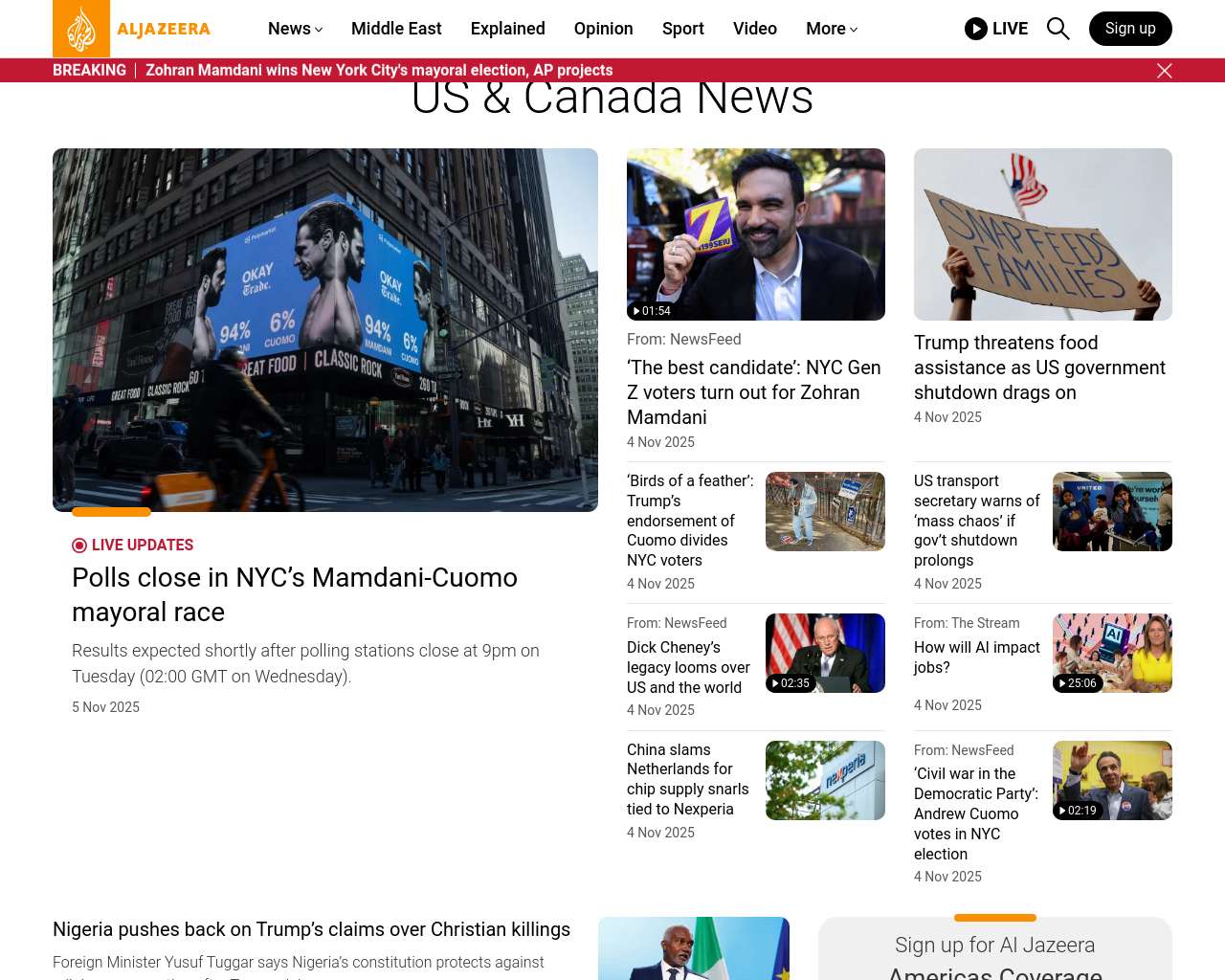Open the Sport section
Screen dimensions: 1225x980
point(682,29)
